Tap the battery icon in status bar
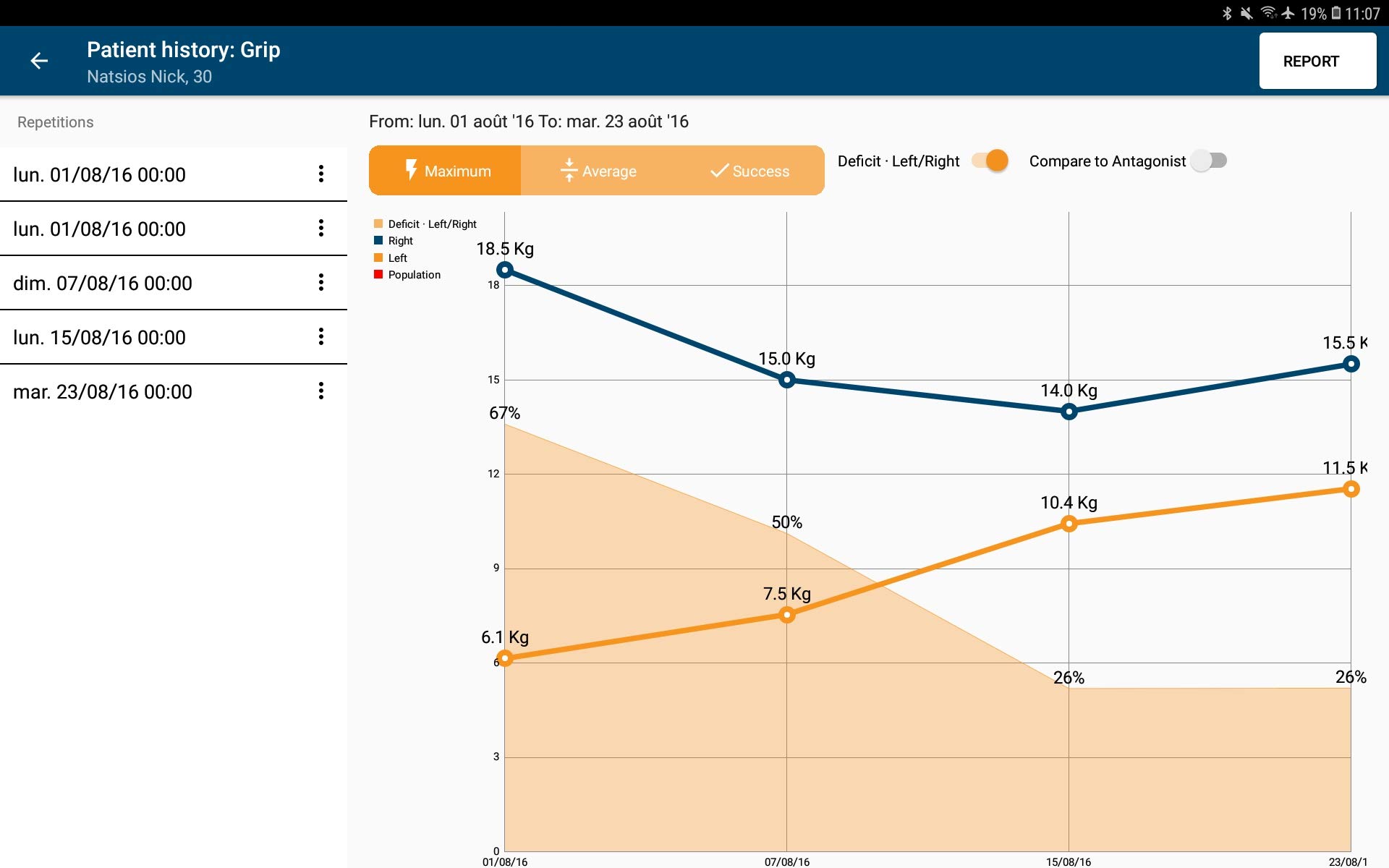This screenshot has width=1389, height=868. [x=1336, y=13]
